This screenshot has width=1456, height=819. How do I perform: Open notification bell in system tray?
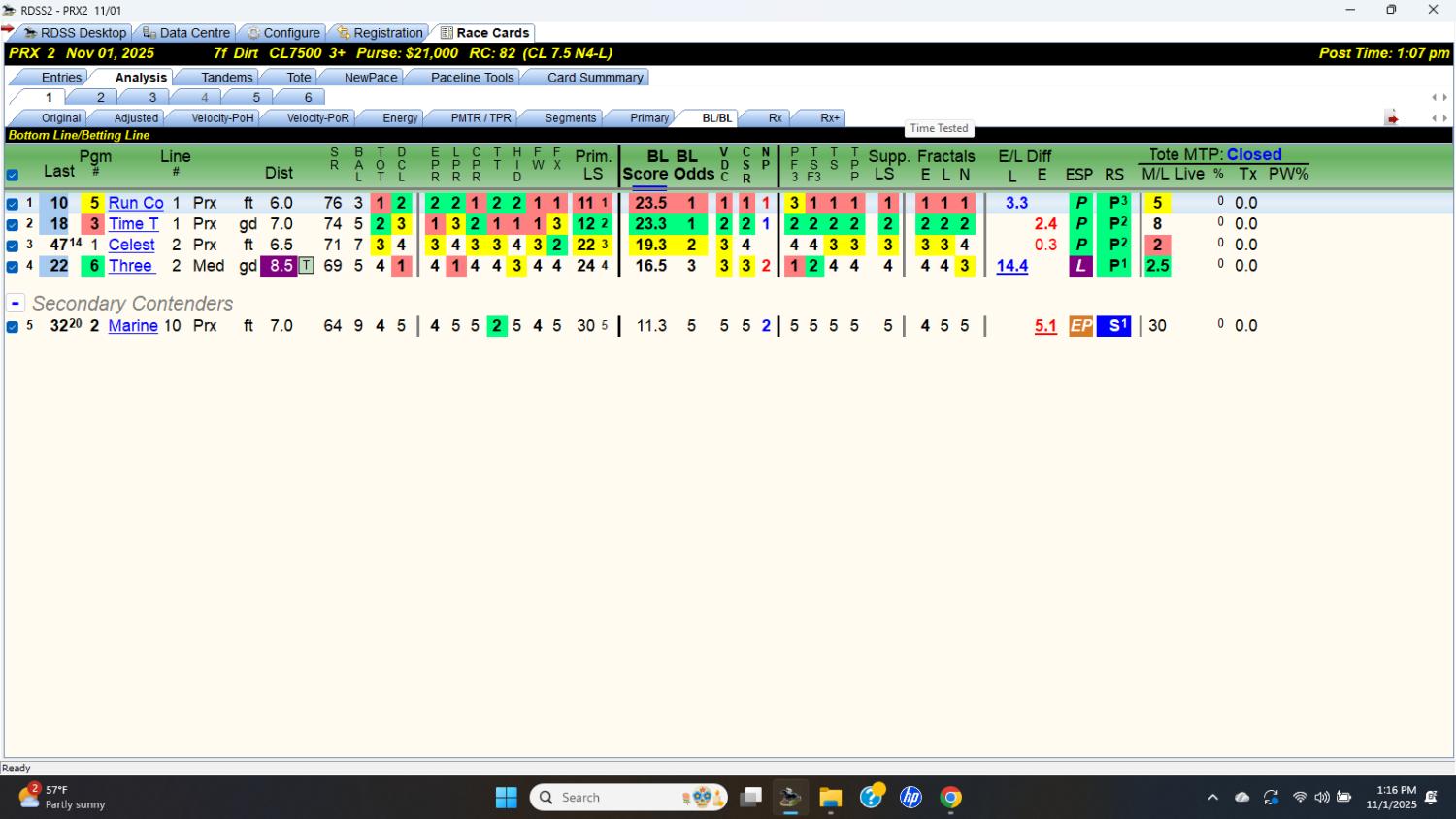(x=1431, y=798)
